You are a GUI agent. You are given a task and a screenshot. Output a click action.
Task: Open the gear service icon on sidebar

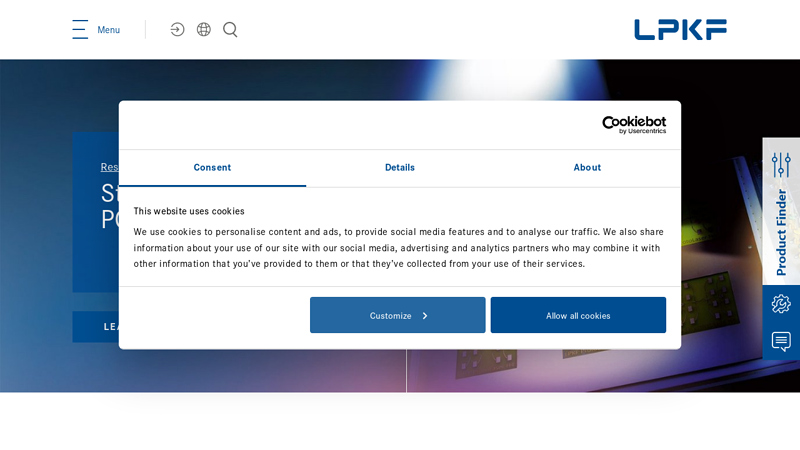point(781,304)
